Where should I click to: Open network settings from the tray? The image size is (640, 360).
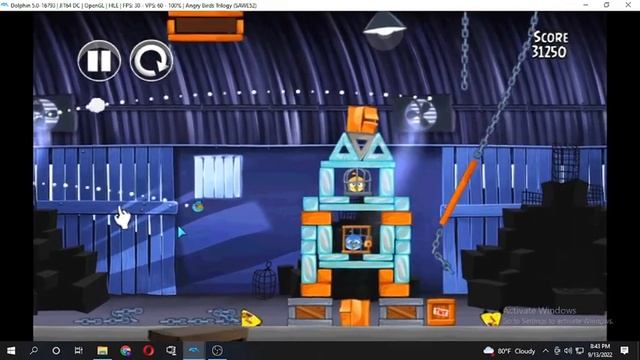[x=580, y=351]
